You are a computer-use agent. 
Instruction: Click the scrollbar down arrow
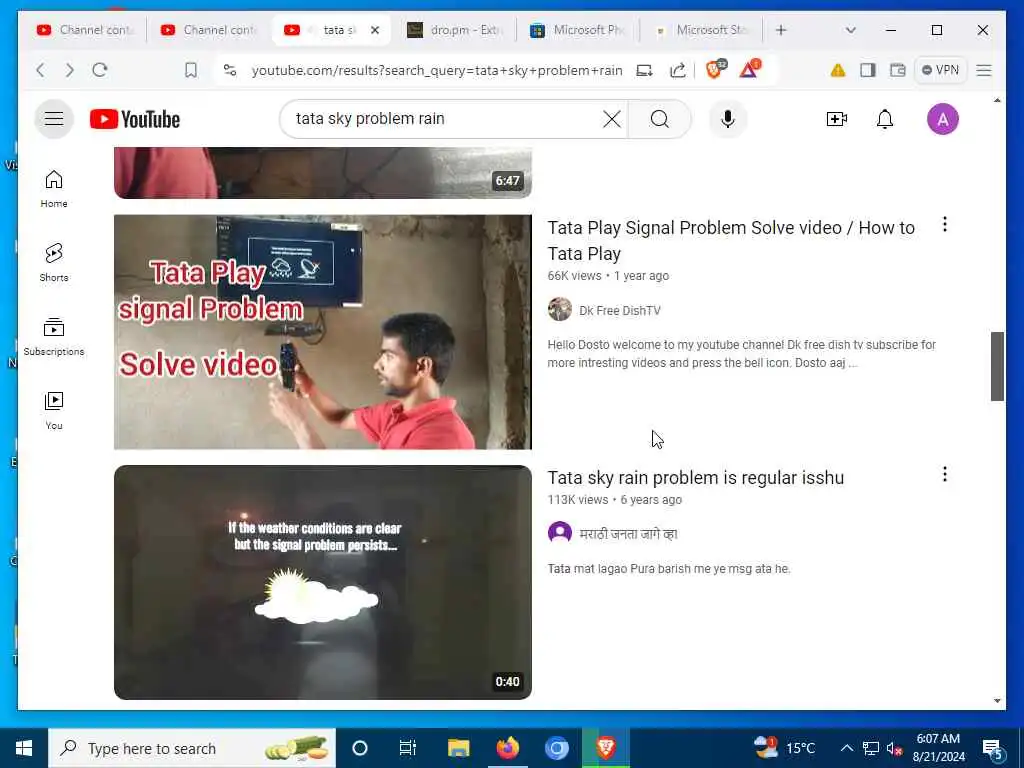pyautogui.click(x=997, y=701)
